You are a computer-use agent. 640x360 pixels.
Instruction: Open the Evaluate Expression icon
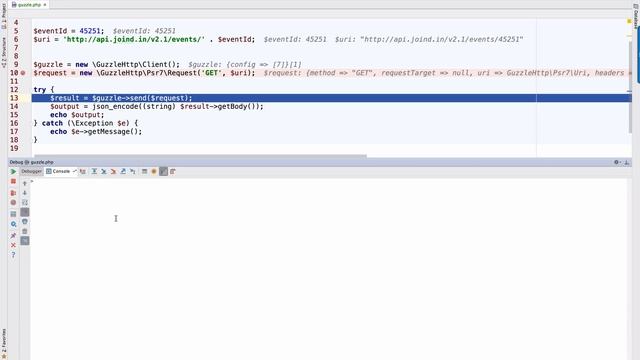[x=144, y=171]
